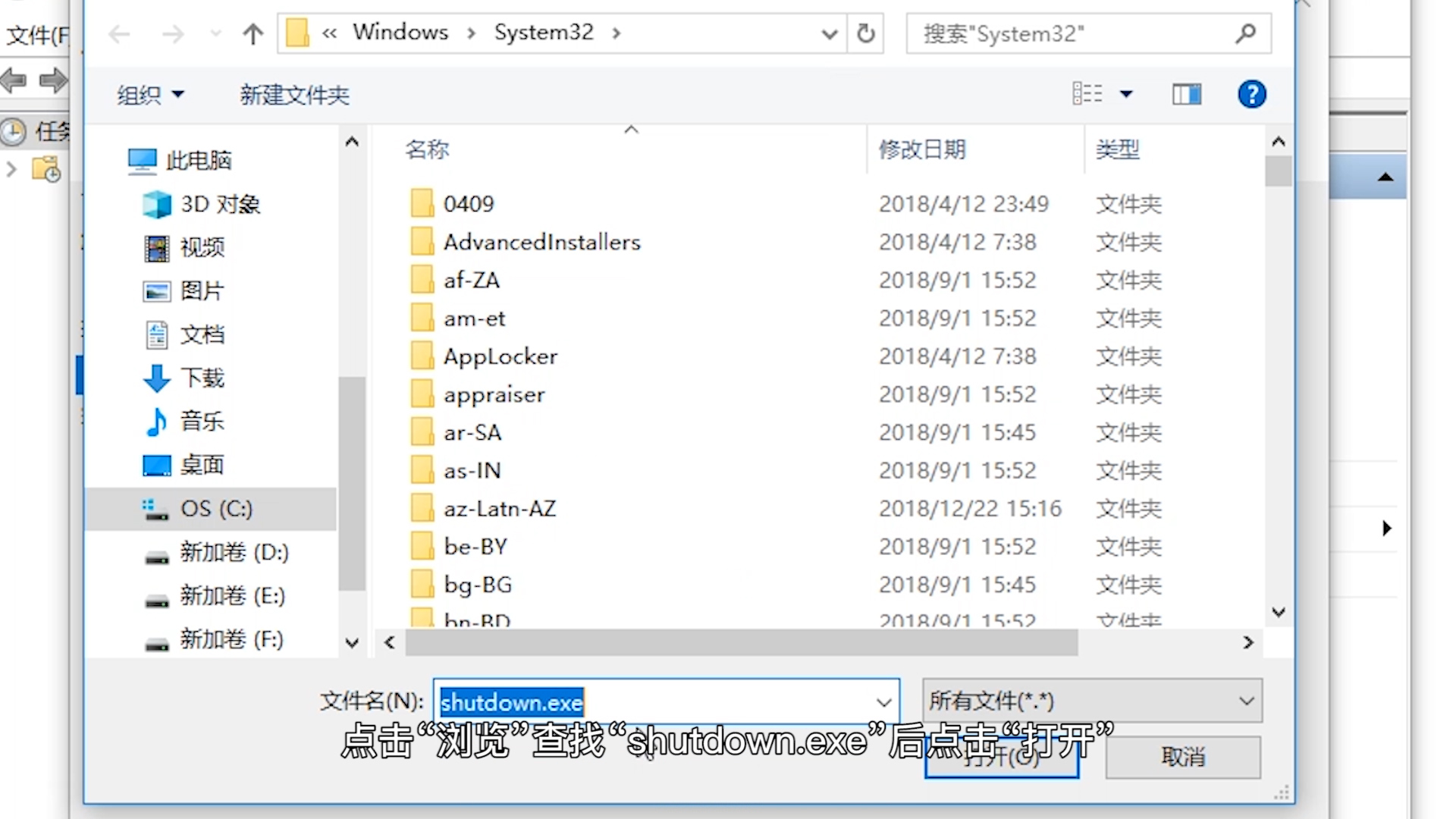Screen dimensions: 1456x819
Task: Open the view options dropdown arrow
Action: 1126,94
